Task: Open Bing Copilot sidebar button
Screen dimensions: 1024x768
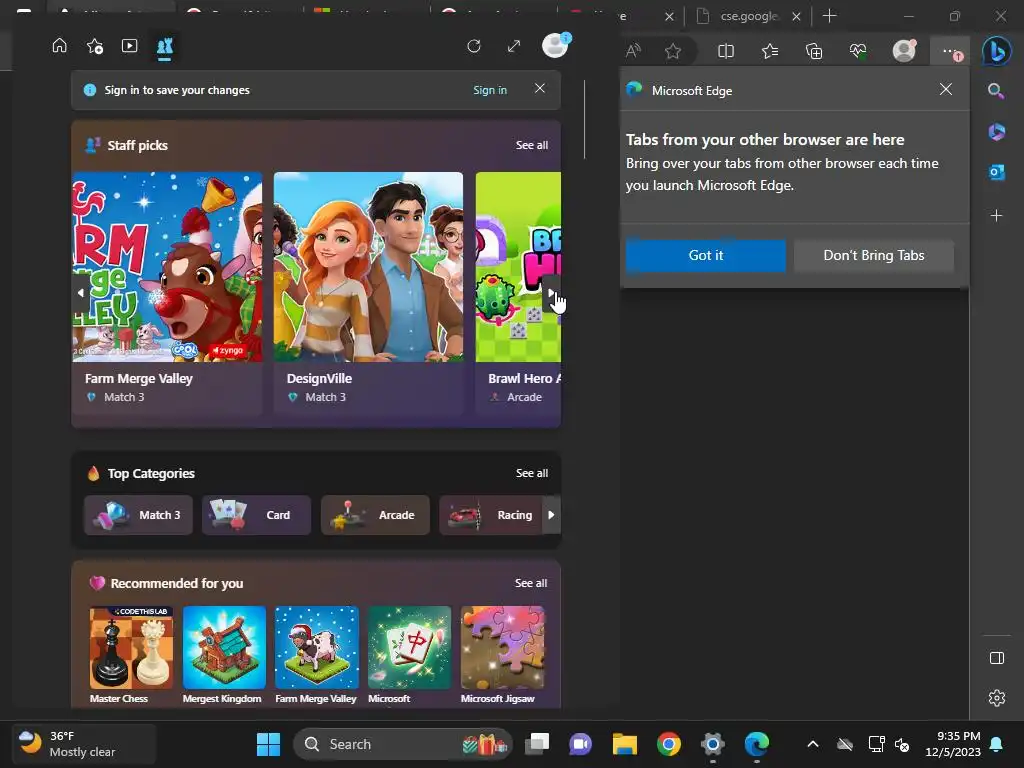Action: (997, 51)
